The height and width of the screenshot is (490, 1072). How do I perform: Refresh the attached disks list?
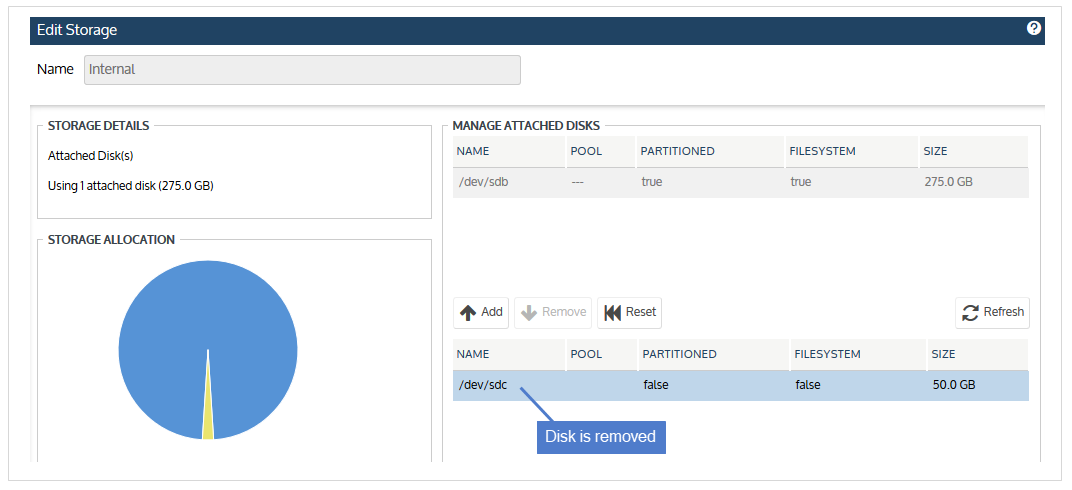[x=993, y=312]
